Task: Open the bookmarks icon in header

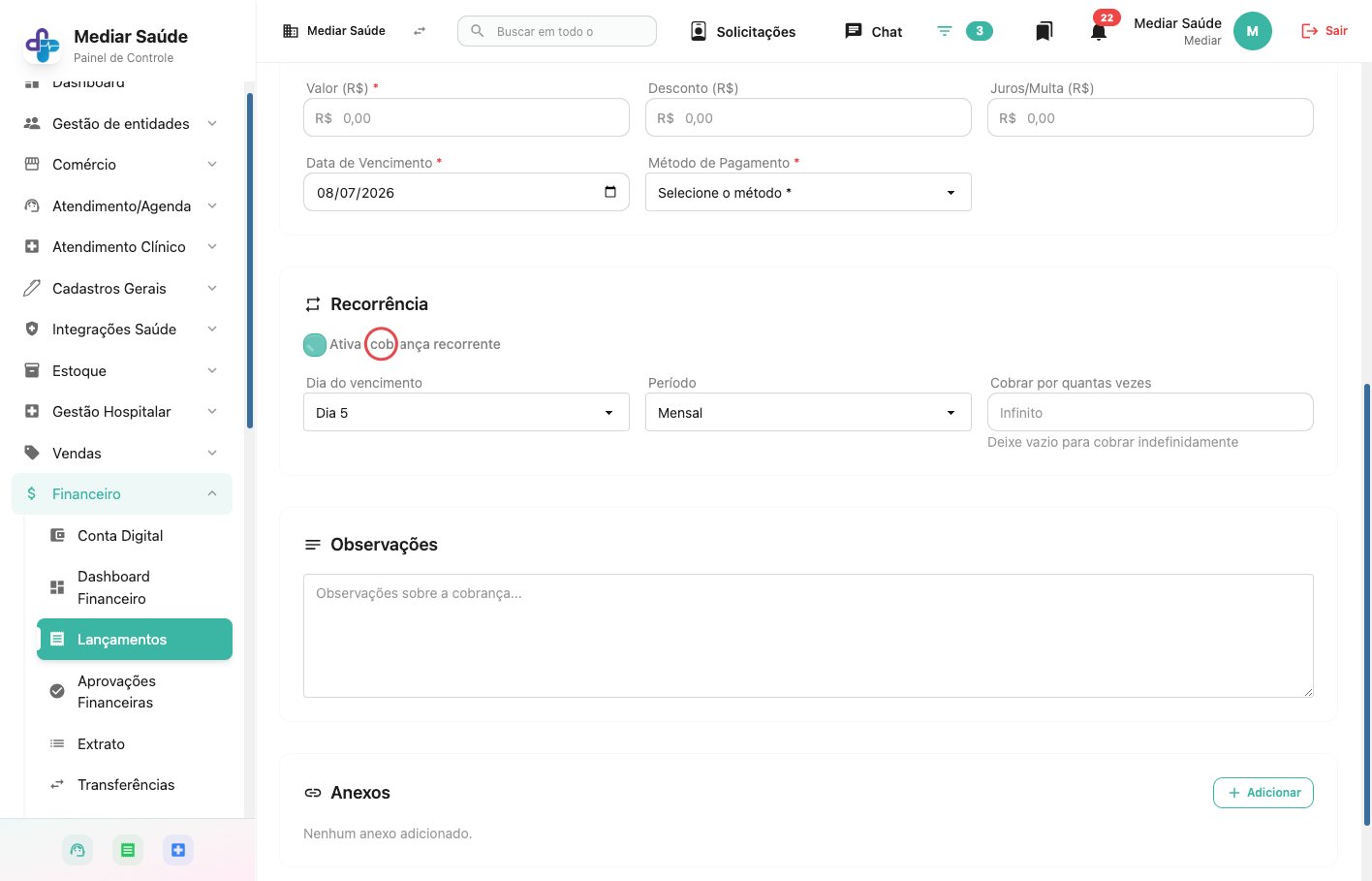Action: coord(1044,31)
